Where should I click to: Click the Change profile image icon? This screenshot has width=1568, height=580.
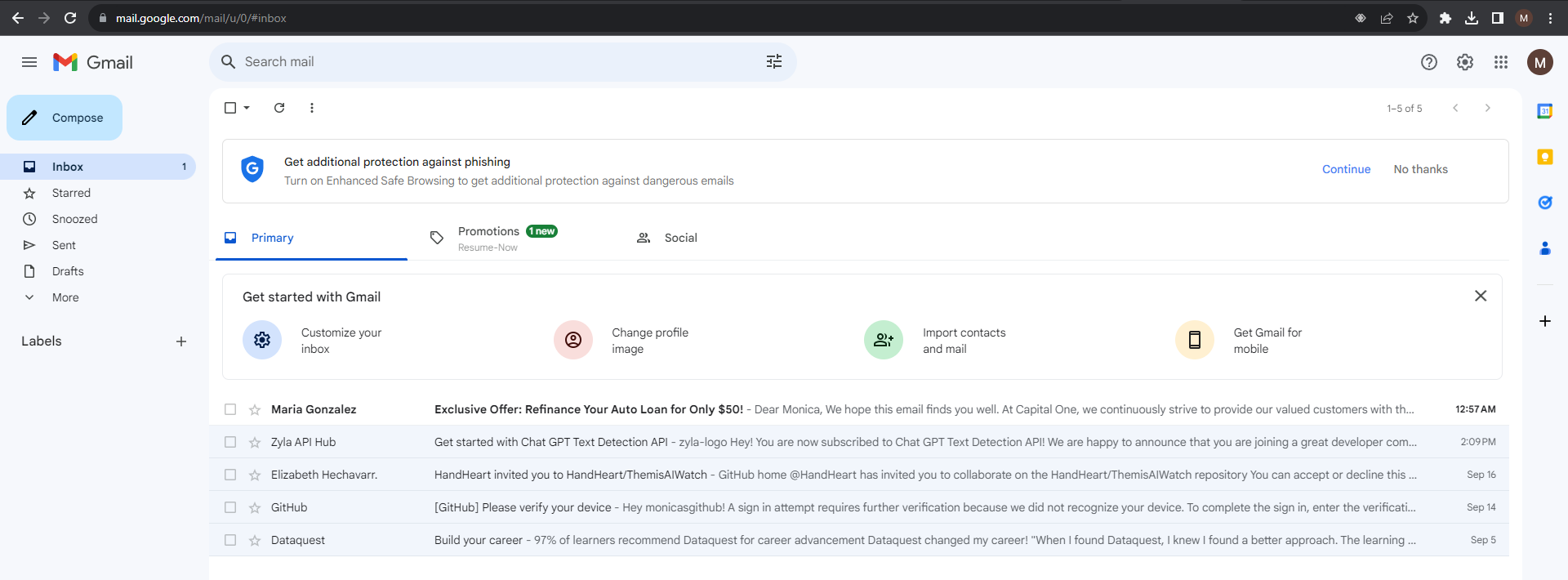tap(573, 340)
